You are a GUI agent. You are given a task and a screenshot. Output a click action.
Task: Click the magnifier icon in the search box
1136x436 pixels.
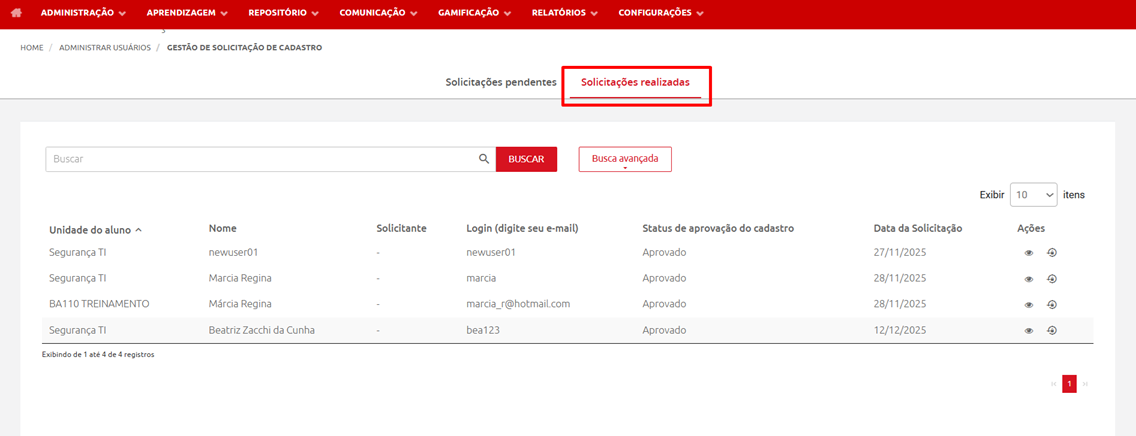[484, 159]
